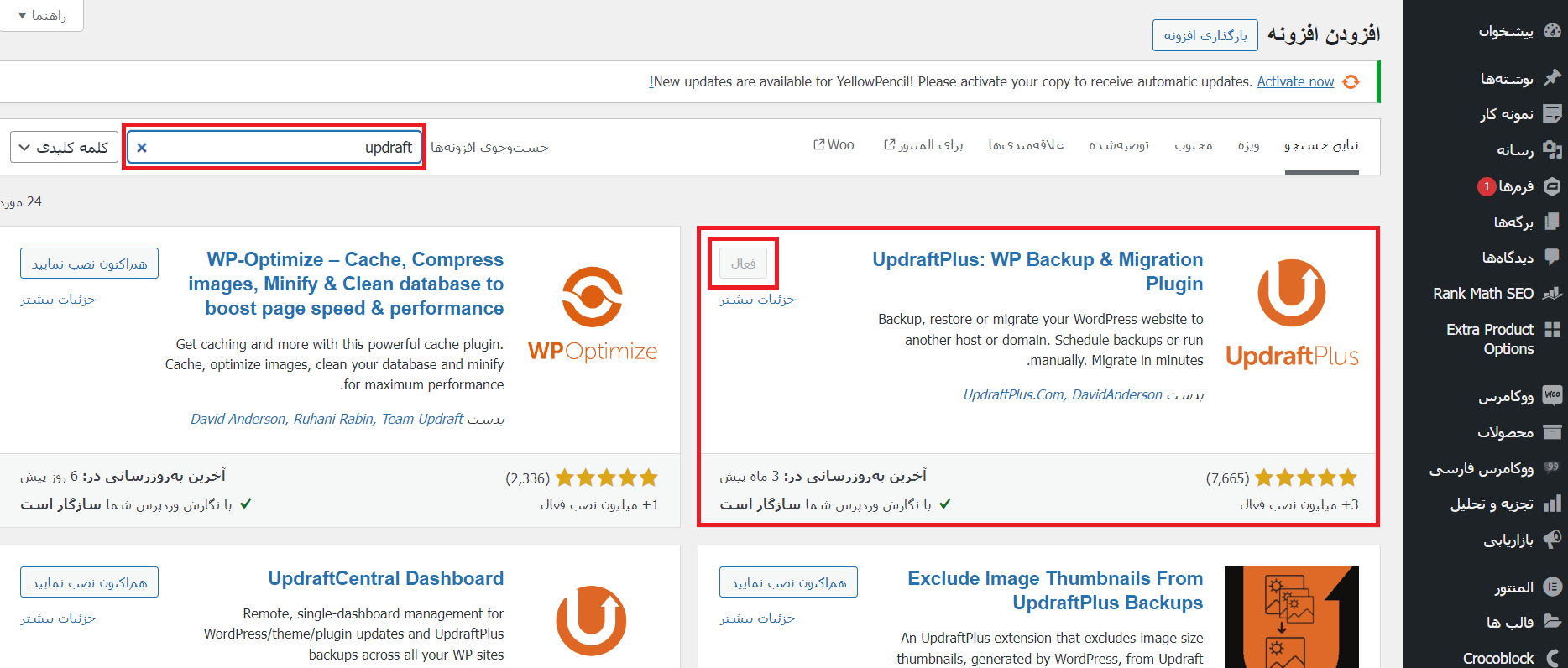Image resolution: width=1568 pixels, height=668 pixels.
Task: Click the Ruhani Rabin author link
Action: point(333,419)
